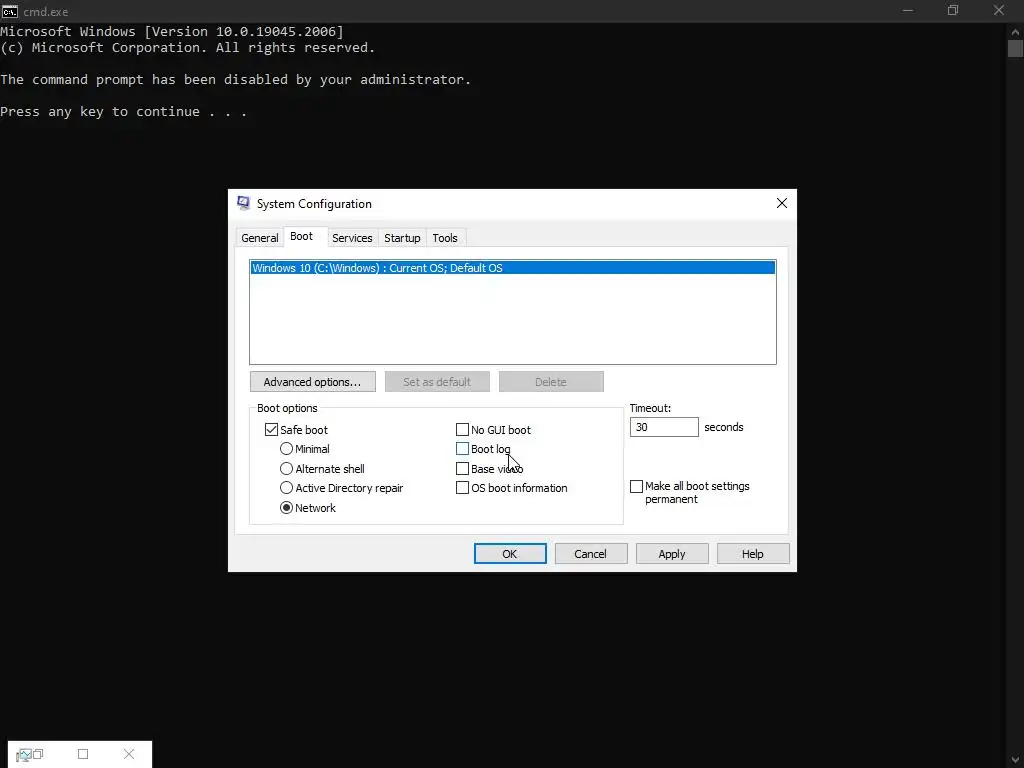
Task: Tick the Boot log checkbox
Action: pyautogui.click(x=462, y=449)
